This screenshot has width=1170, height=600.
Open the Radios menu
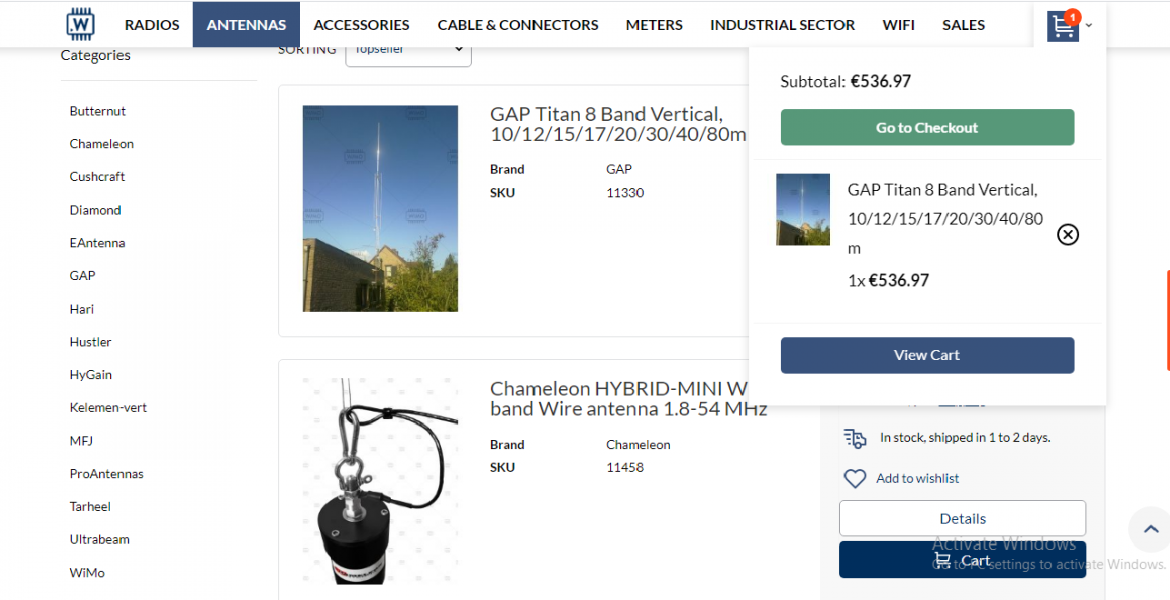[x=152, y=25]
